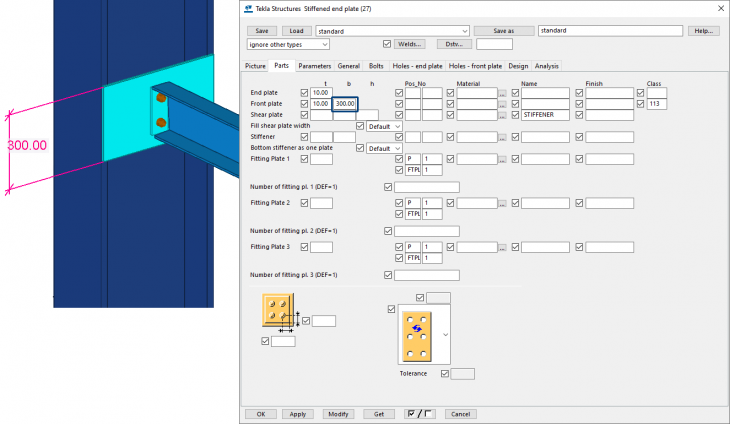Click the check-all toggle icon beside Get button

coord(419,414)
